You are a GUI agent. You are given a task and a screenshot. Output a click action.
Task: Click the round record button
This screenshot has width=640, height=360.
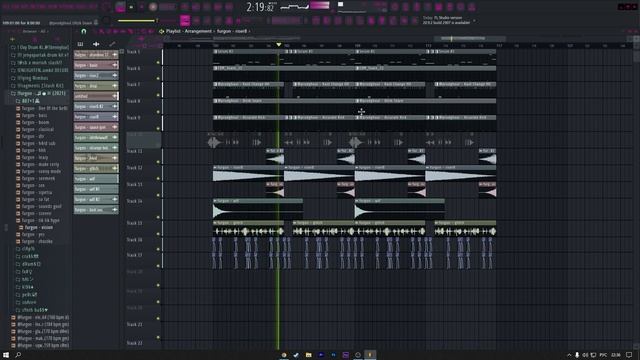(153, 7)
